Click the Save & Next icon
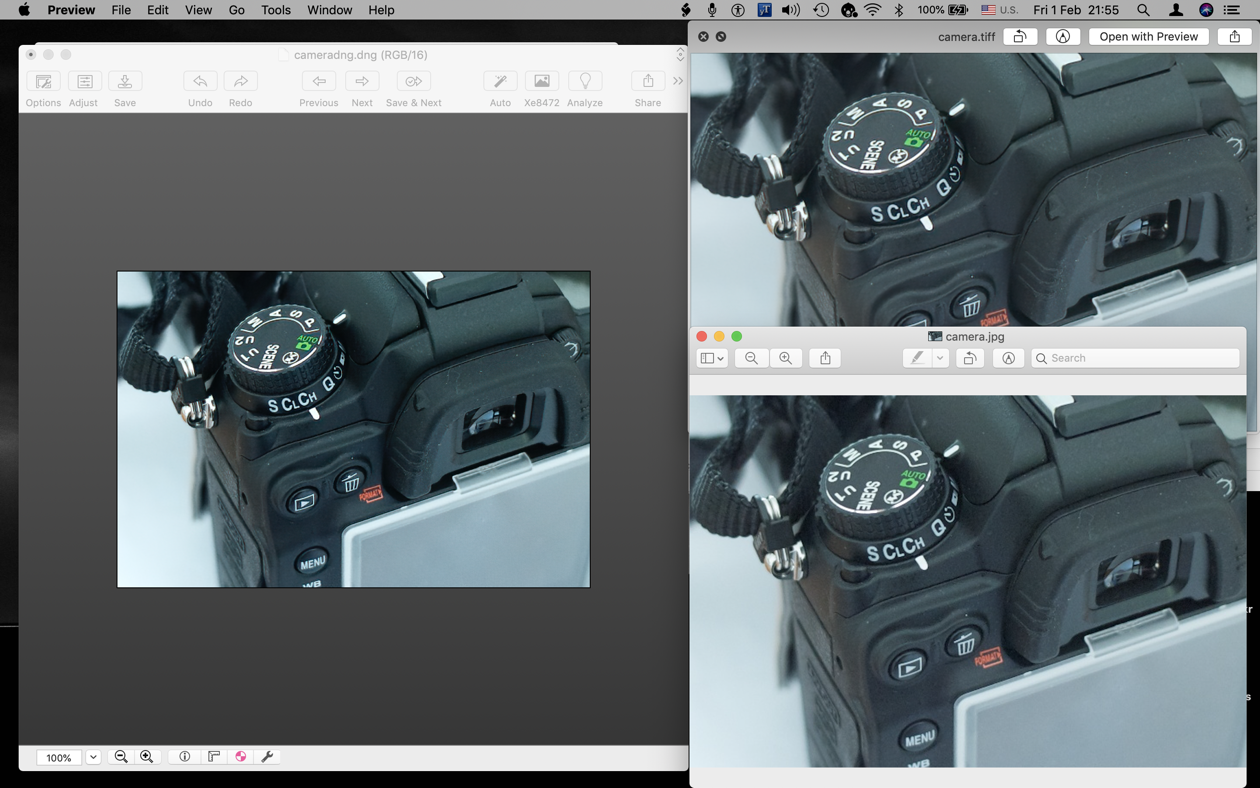Image resolution: width=1260 pixels, height=788 pixels. [413, 81]
